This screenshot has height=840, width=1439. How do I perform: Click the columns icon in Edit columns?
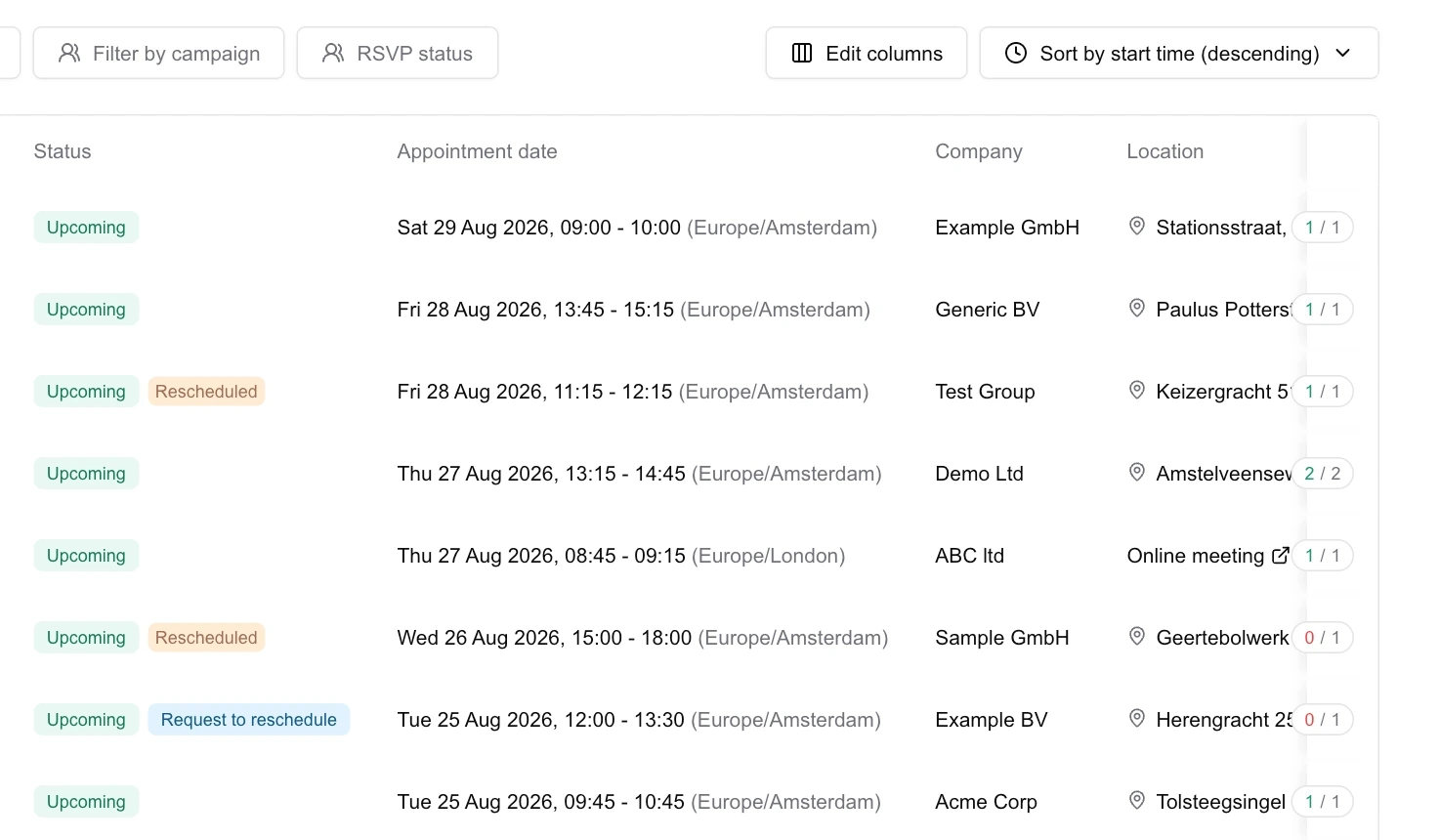(x=802, y=53)
